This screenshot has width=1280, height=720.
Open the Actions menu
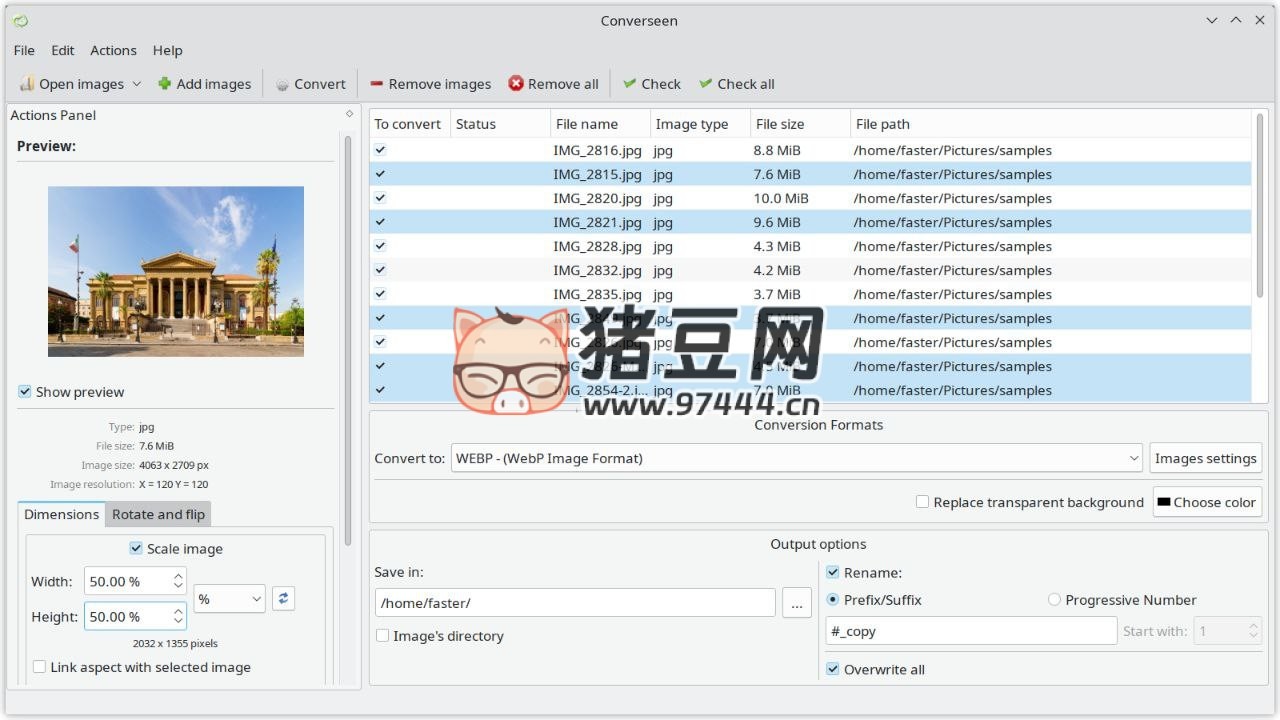click(x=113, y=50)
